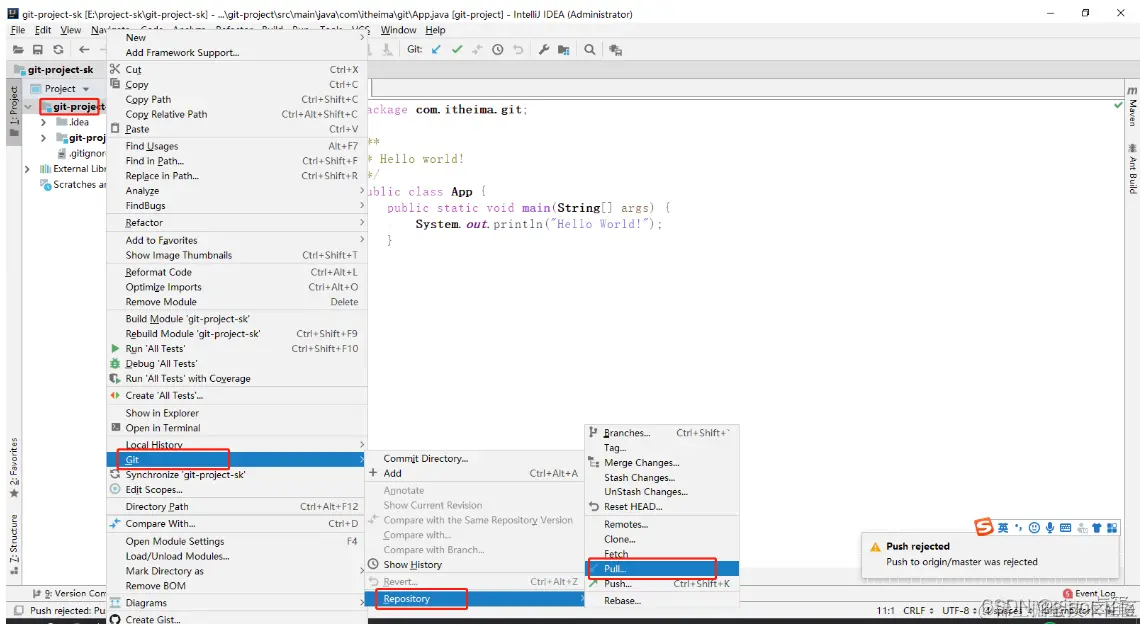Screen dimensions: 1144x626
Task: Choose Push... in Repository submenu
Action: point(662,584)
